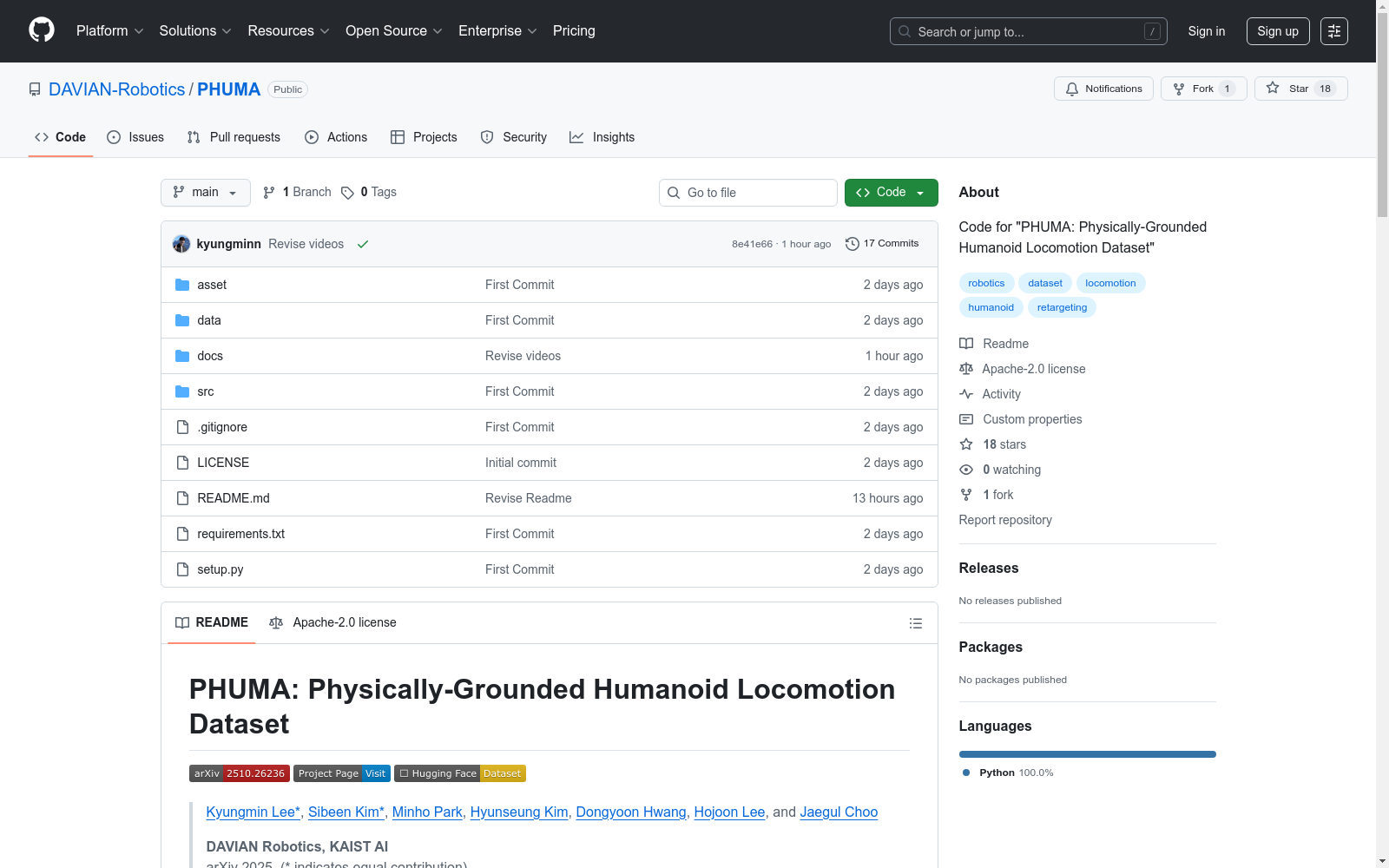
Task: Open the main branch switcher dropdown
Action: pos(206,193)
